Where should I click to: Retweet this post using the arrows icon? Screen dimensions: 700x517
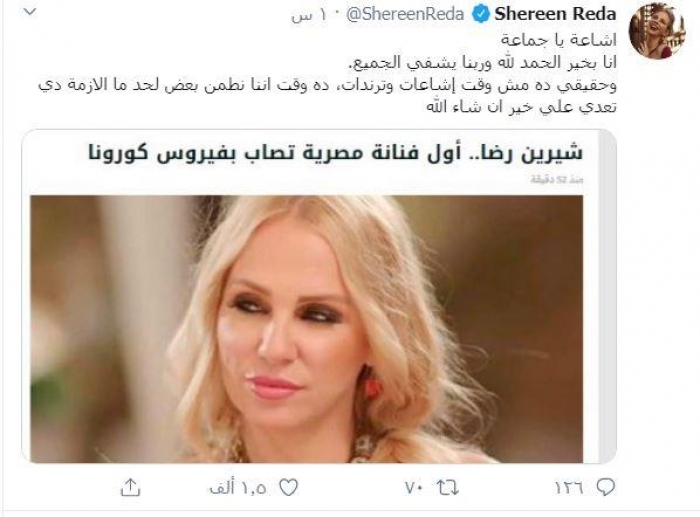[448, 488]
